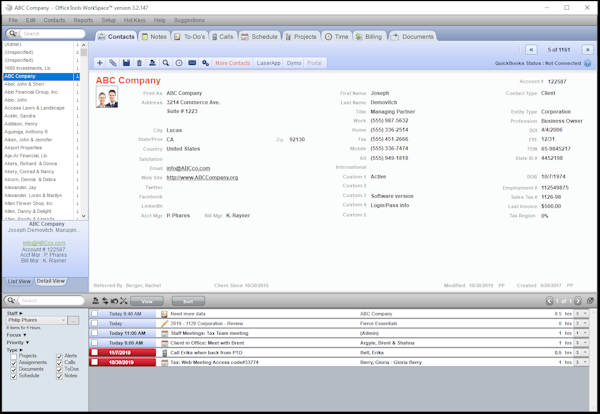Open the Hot Keys menu

point(134,20)
